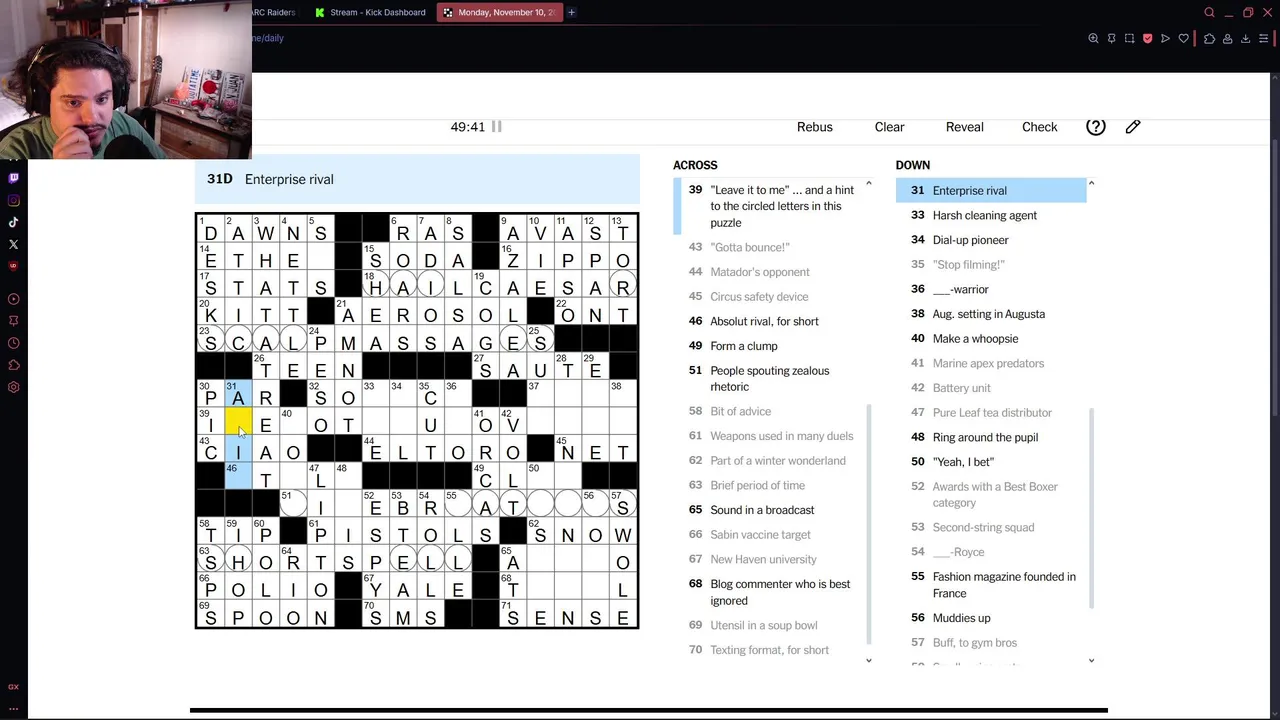Open the Clear dropdown menu

(x=889, y=127)
